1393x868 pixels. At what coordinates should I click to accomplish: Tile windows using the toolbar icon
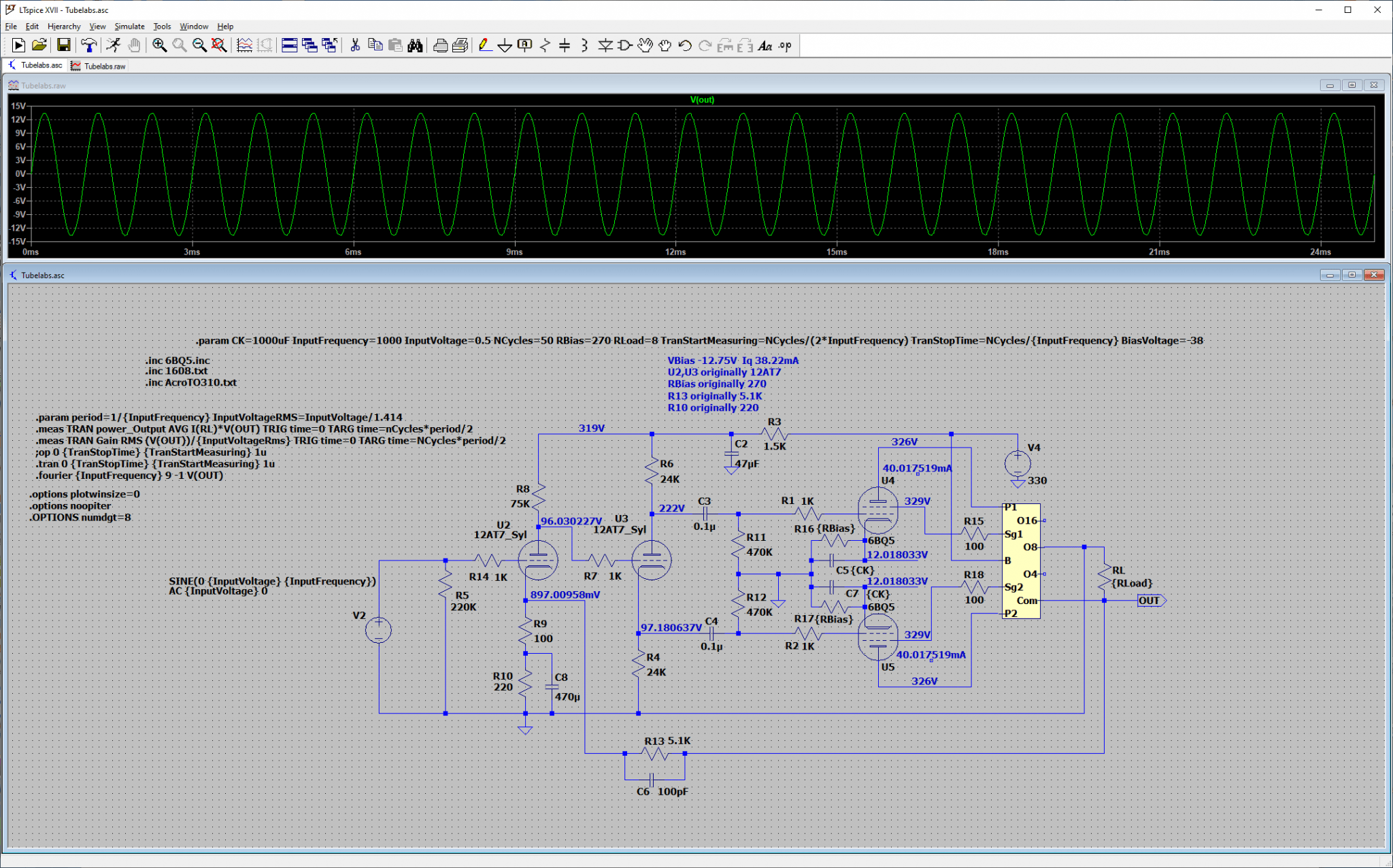tap(289, 46)
